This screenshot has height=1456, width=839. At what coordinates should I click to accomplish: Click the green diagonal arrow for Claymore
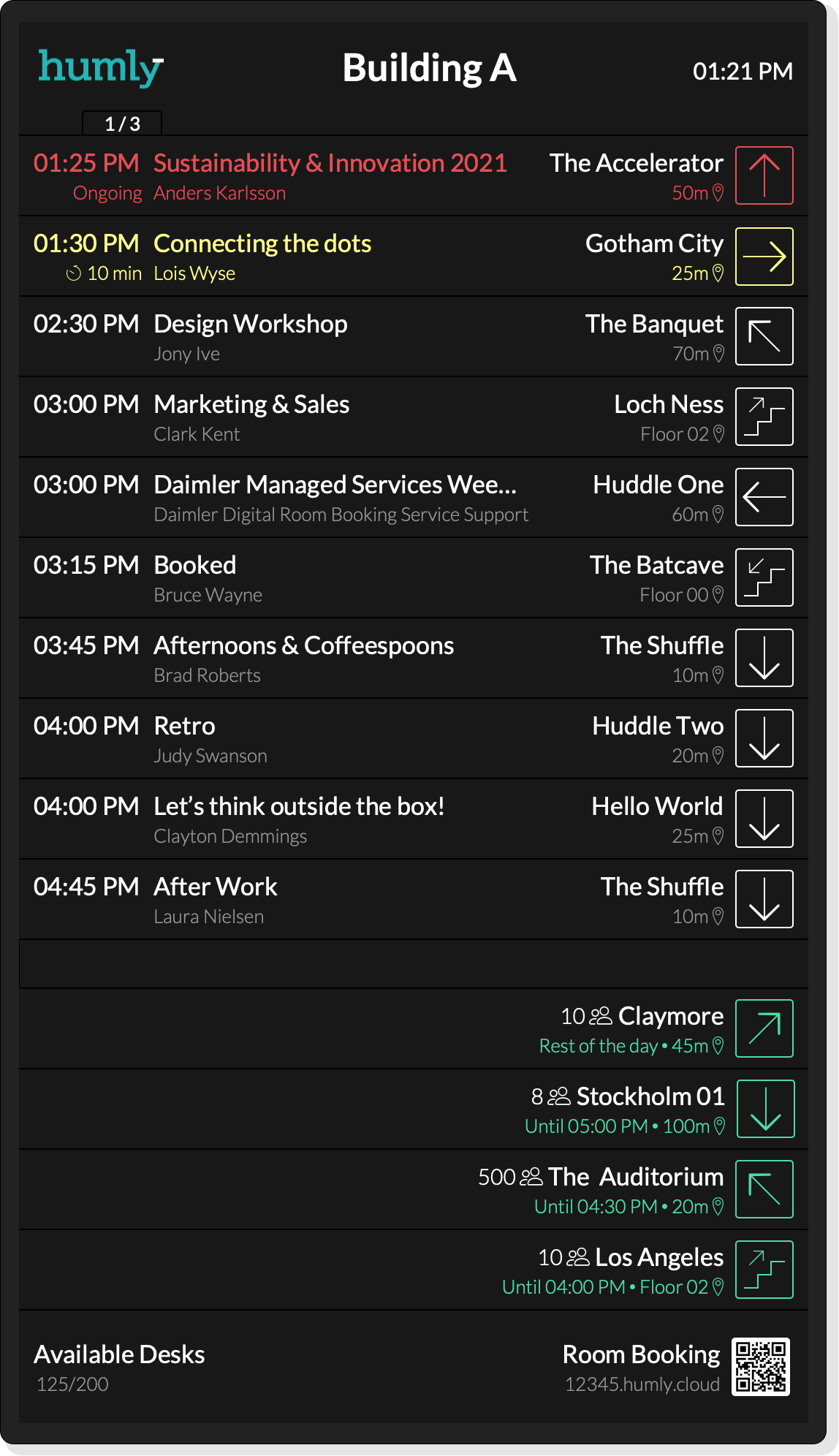764,1028
